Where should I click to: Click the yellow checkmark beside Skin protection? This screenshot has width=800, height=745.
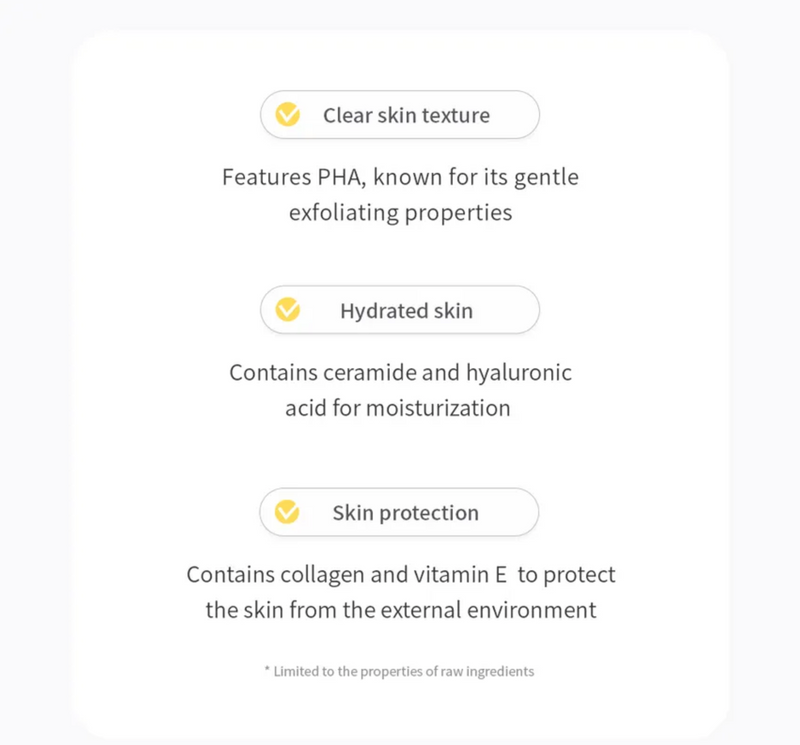click(287, 512)
